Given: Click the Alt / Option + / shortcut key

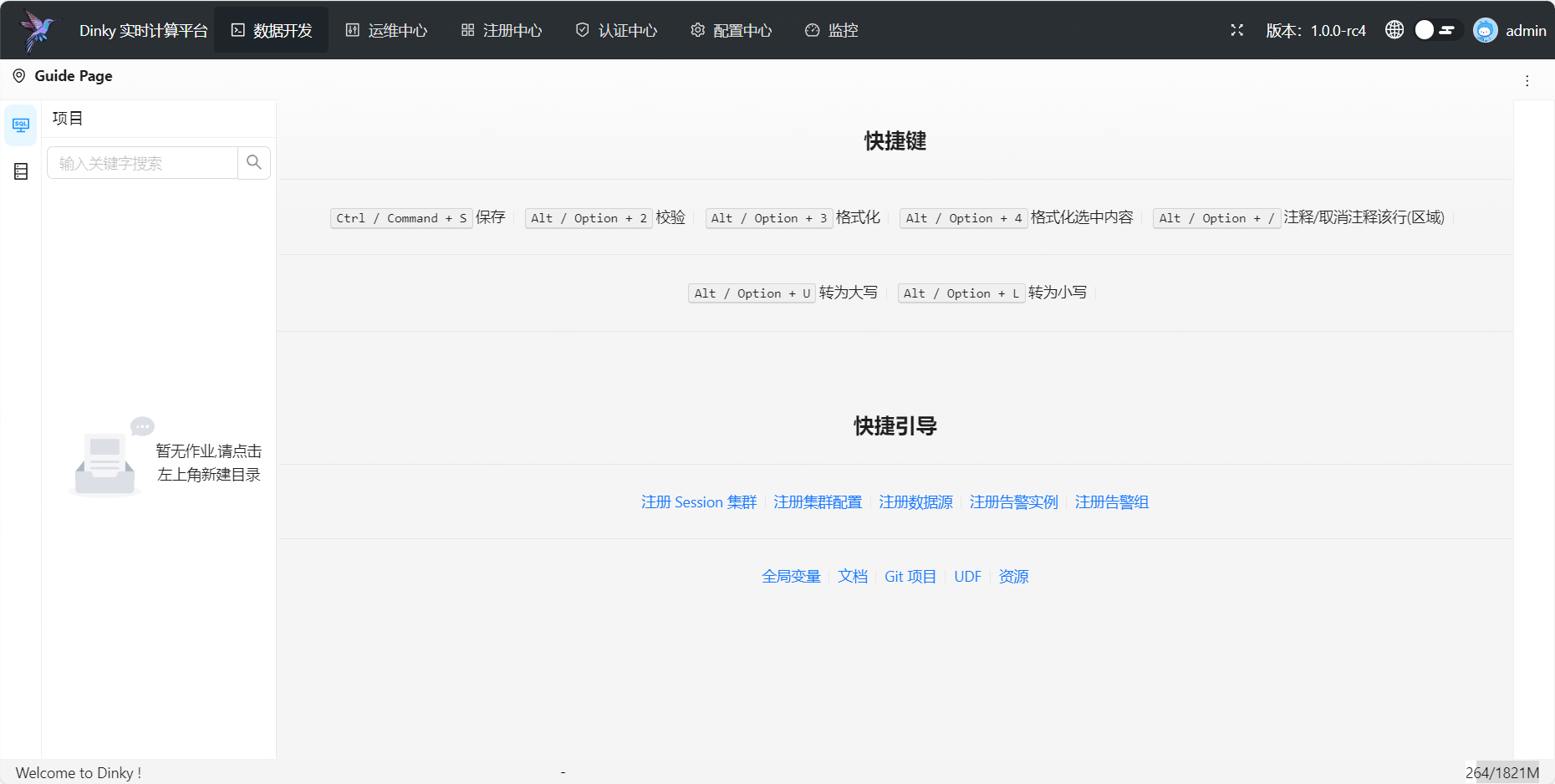Looking at the screenshot, I should pos(1216,218).
